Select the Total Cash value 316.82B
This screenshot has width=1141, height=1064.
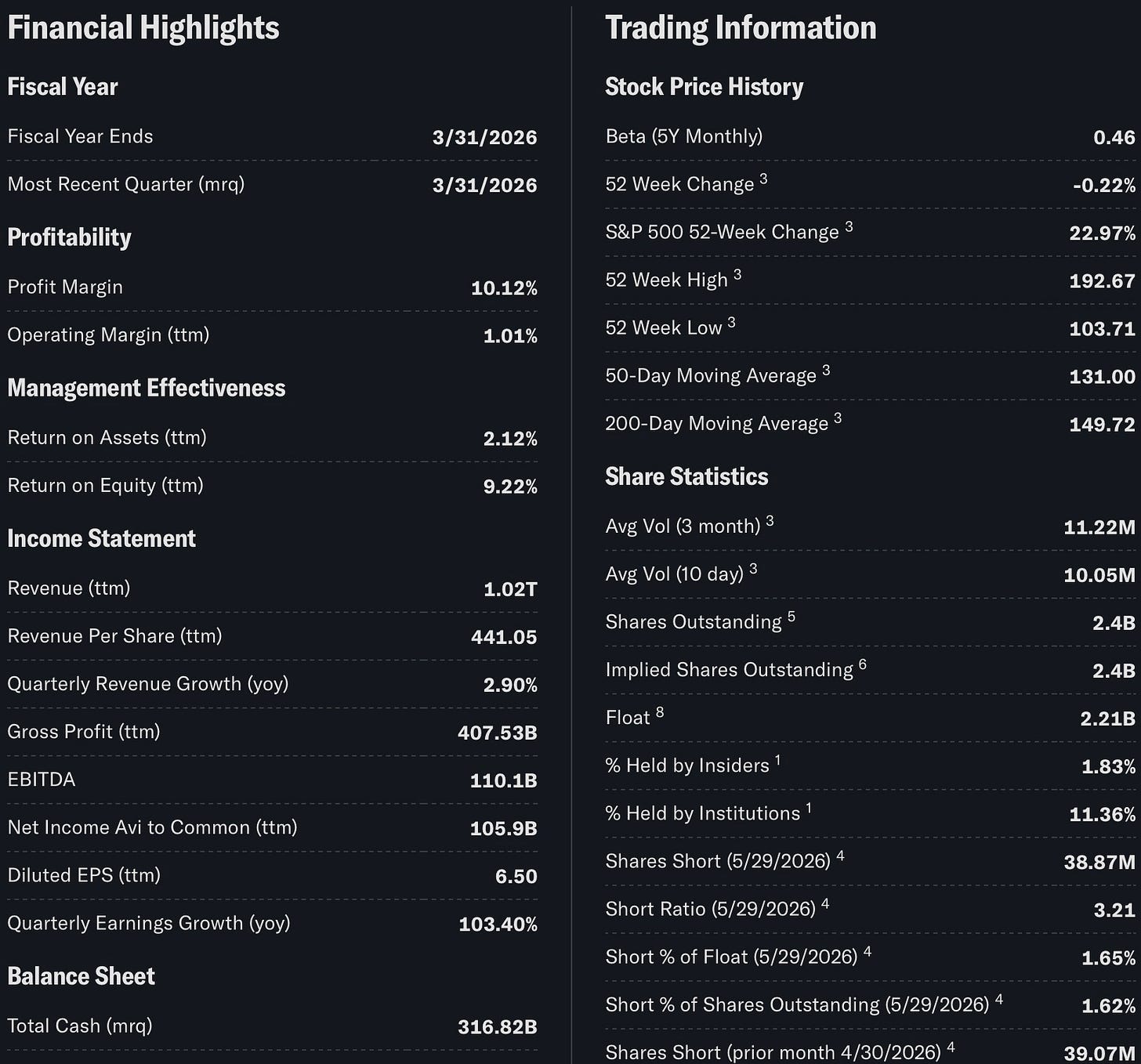[498, 1027]
